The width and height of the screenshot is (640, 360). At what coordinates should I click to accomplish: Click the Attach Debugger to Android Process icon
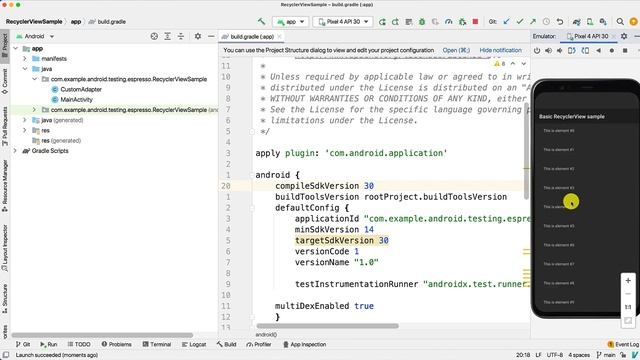point(462,22)
